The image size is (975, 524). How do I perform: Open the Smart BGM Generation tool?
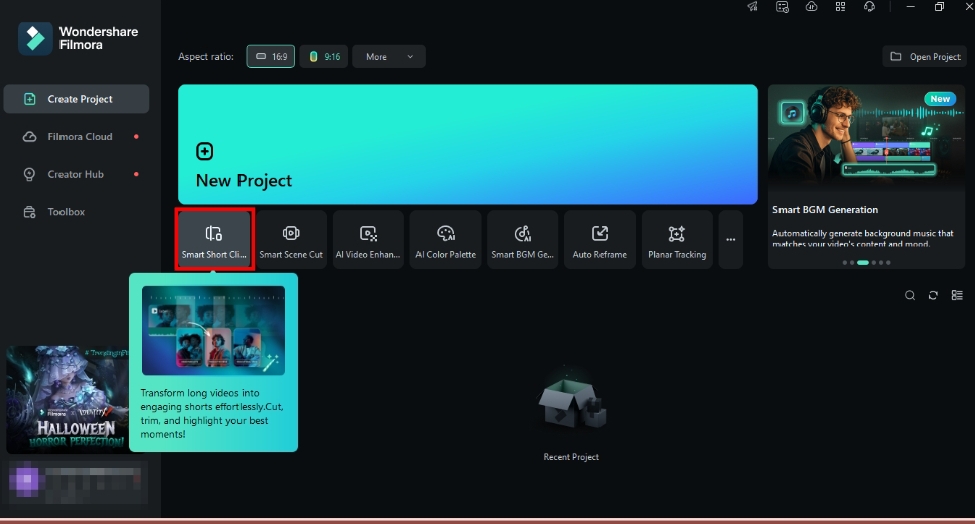522,240
